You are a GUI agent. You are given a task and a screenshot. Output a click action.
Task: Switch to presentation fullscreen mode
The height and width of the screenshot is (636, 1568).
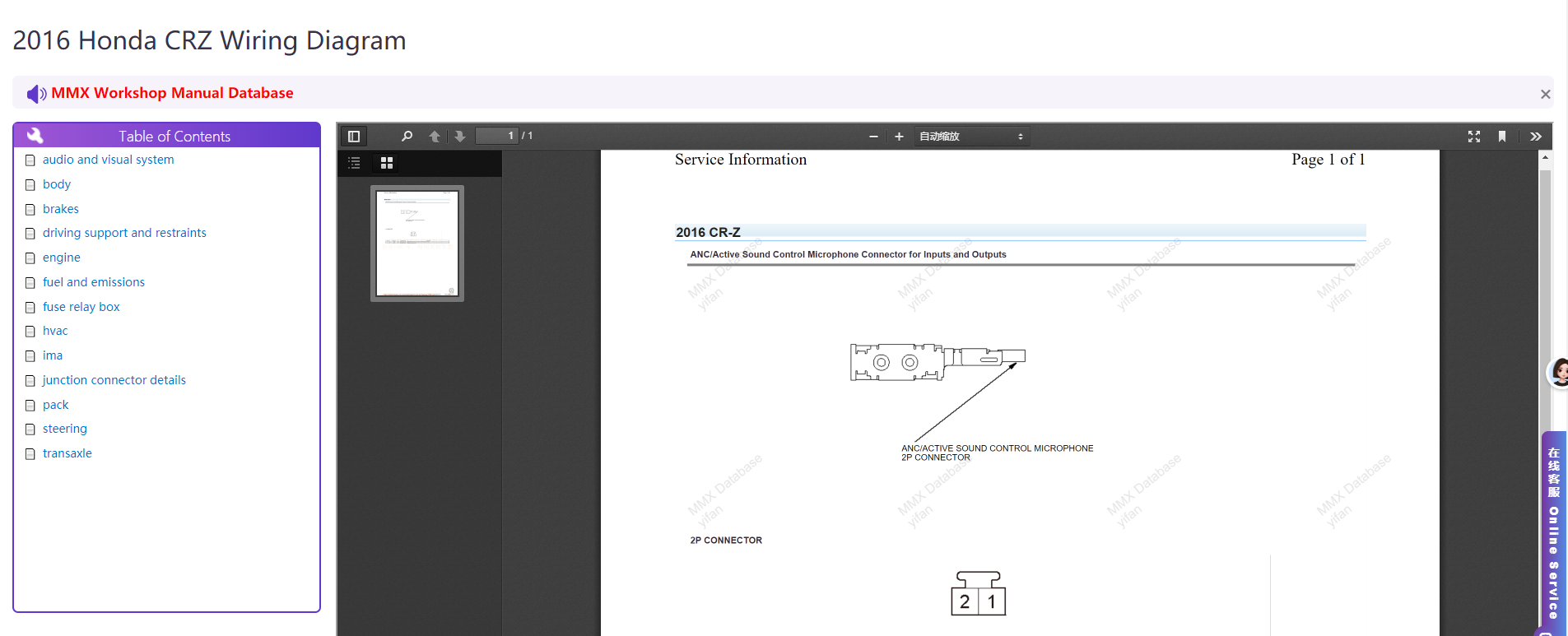1474,137
